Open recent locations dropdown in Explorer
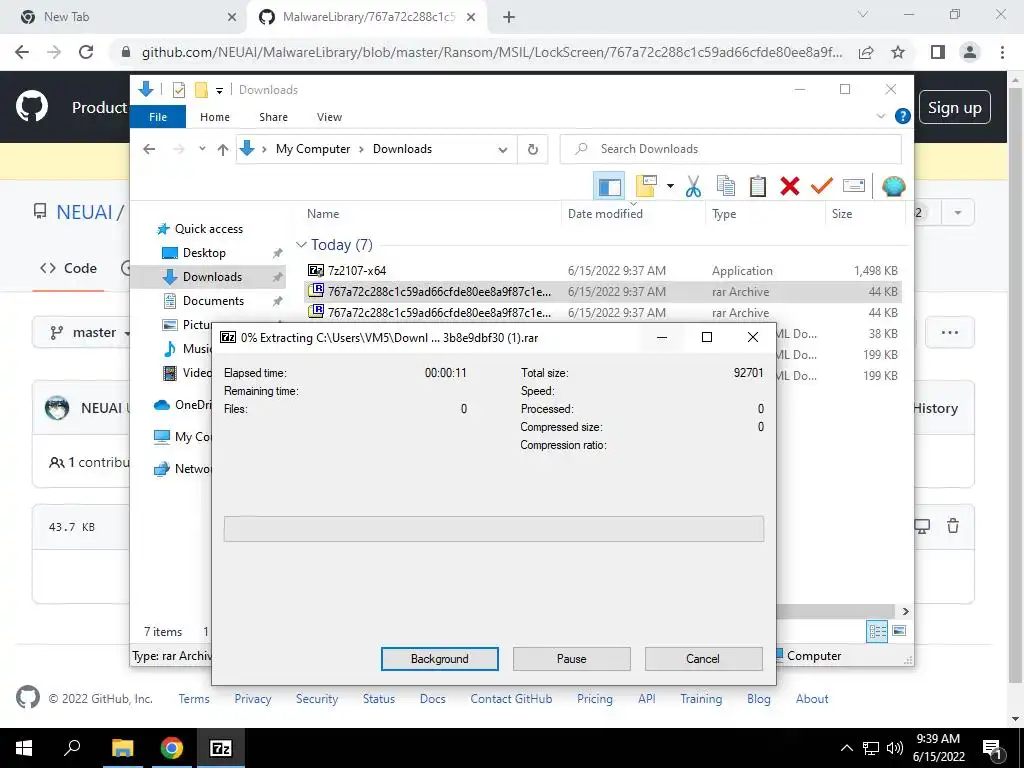 [x=202, y=149]
